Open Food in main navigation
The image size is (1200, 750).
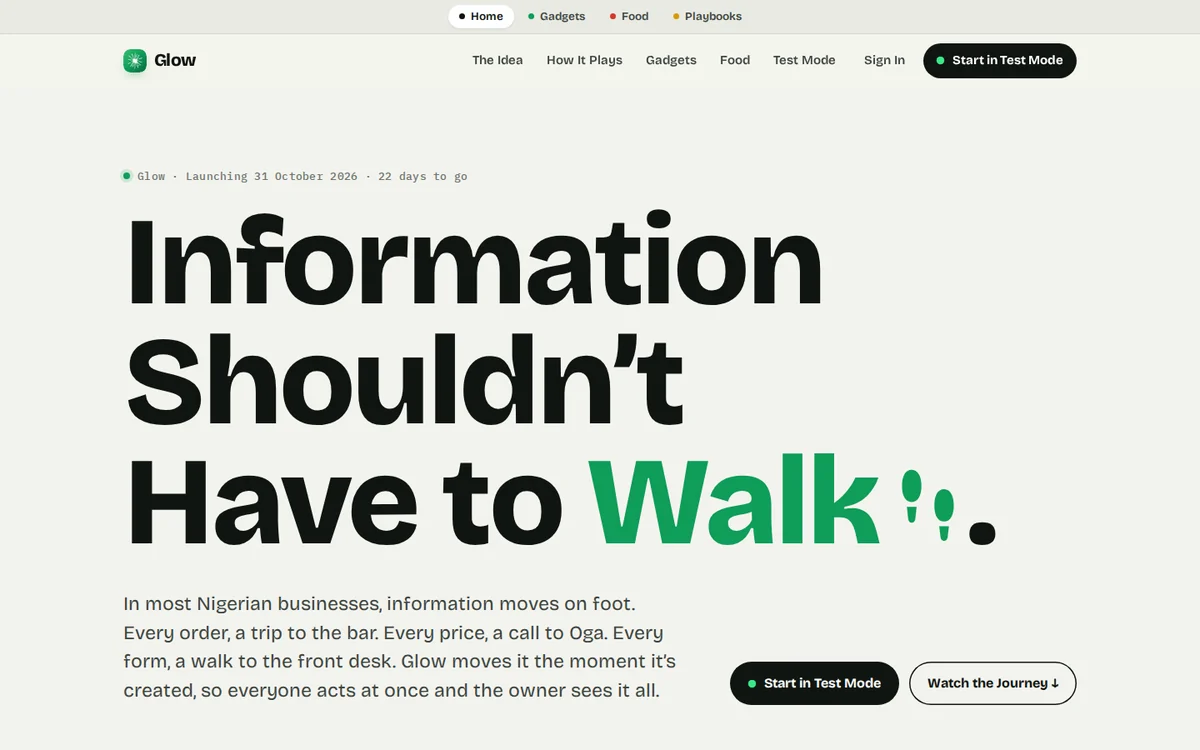pos(735,60)
